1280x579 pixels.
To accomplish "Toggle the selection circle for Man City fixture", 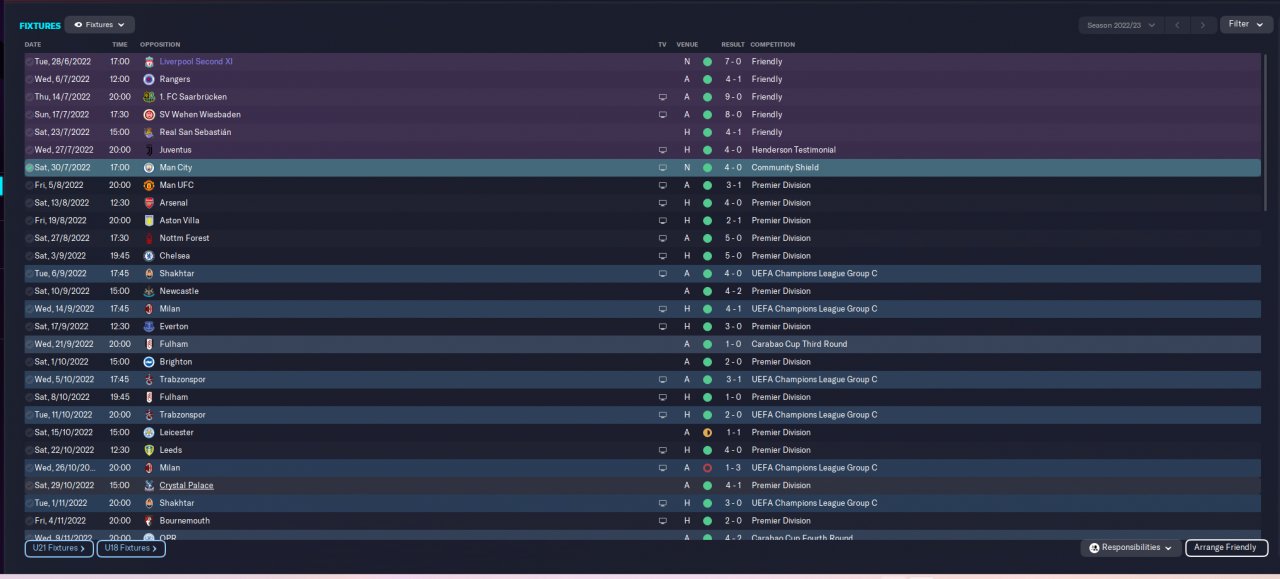I will [x=30, y=168].
